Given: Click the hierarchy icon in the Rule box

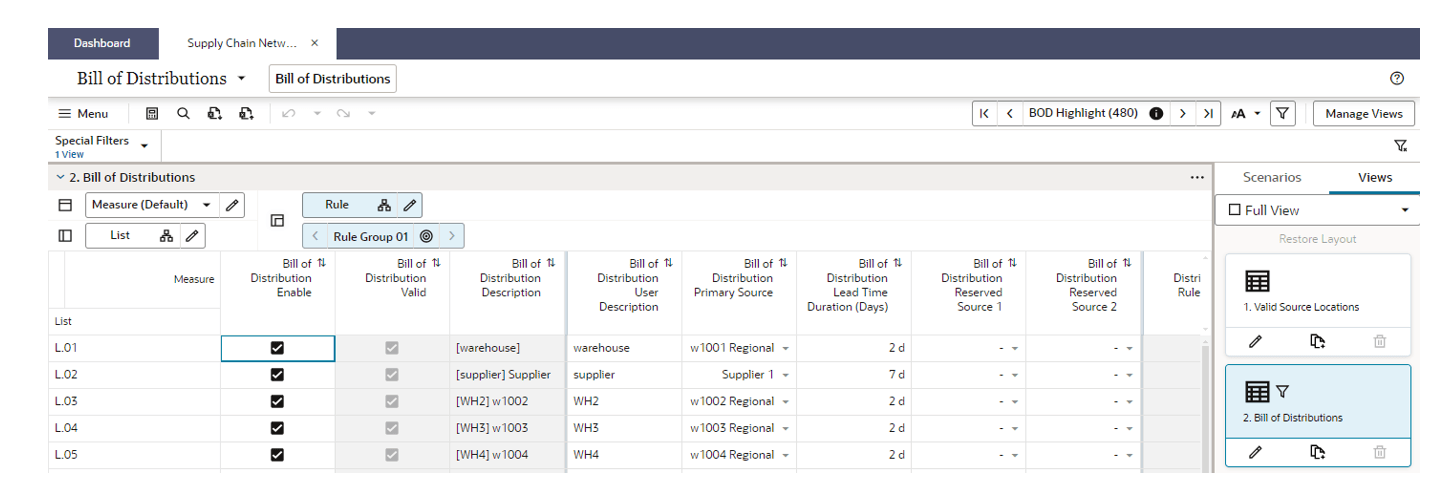Looking at the screenshot, I should point(384,205).
